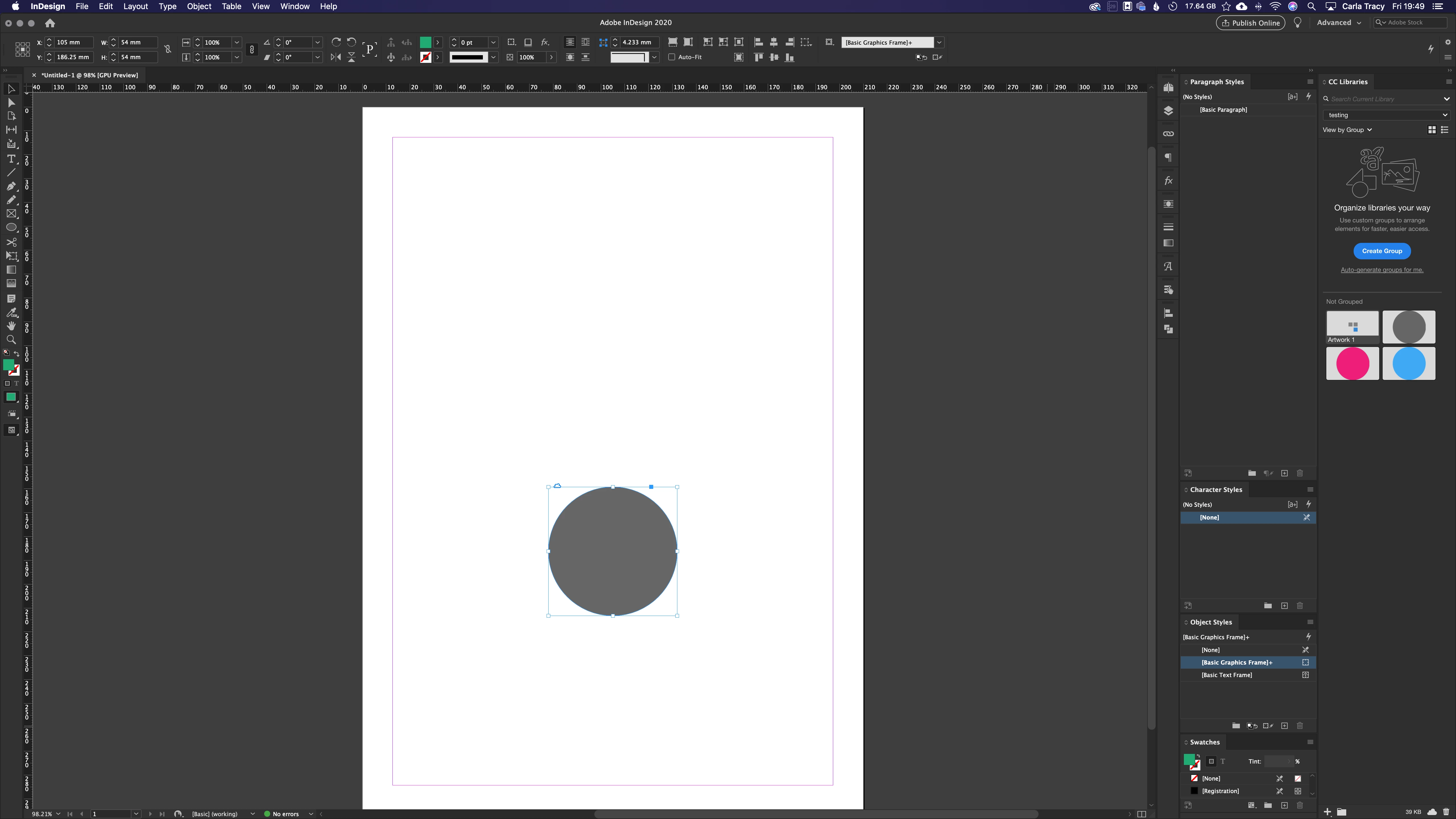Open the Effects fx panel icon
The image size is (1456, 819).
[x=1168, y=181]
